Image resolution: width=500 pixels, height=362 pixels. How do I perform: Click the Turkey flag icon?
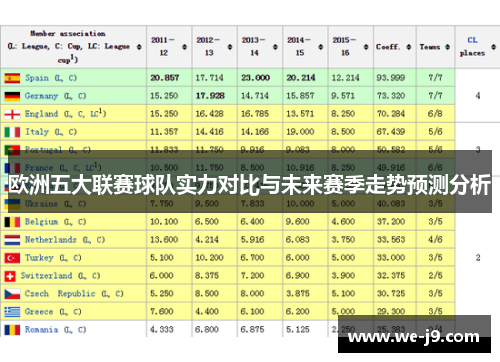tap(12, 258)
